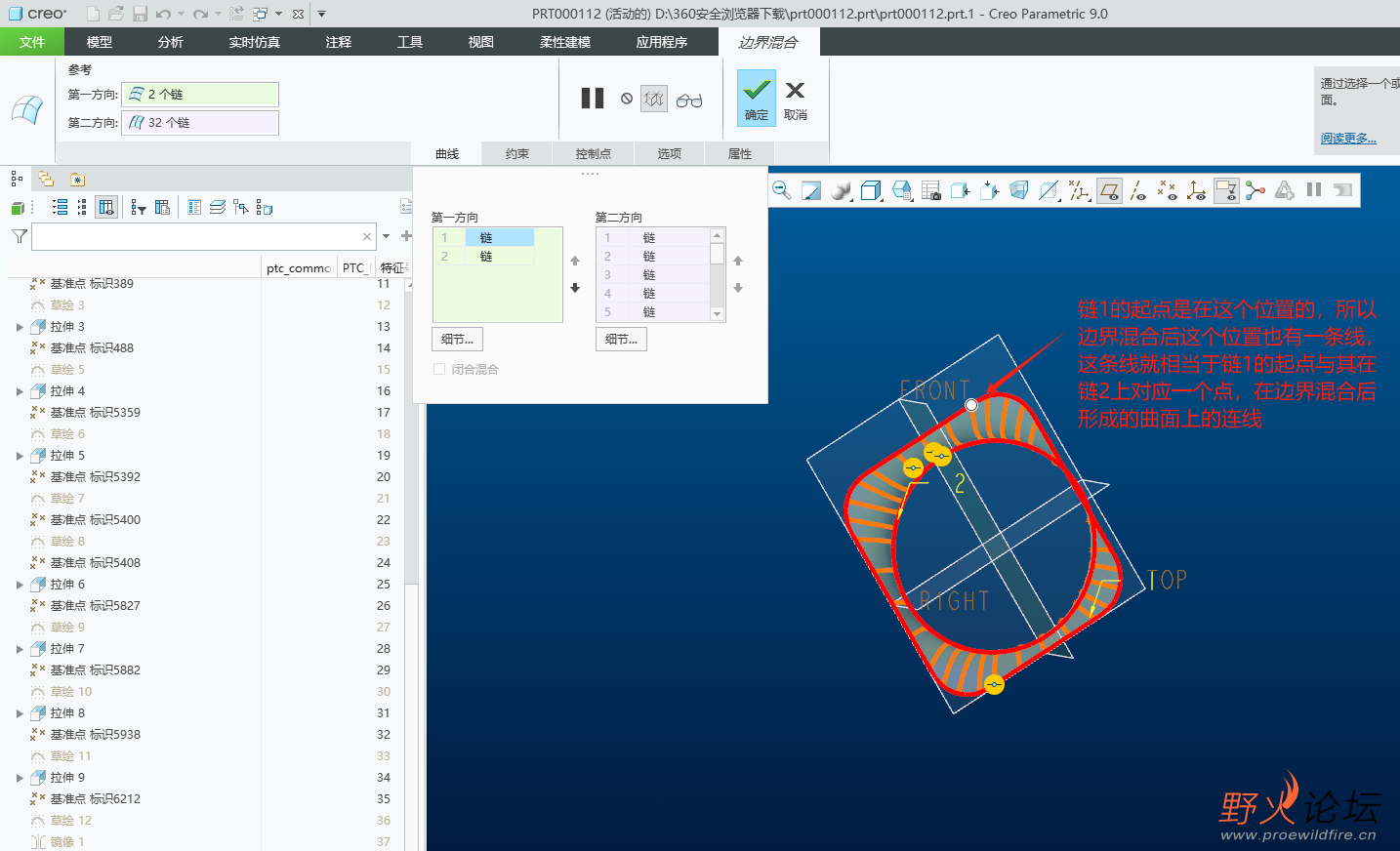Click the white handle on the boundary curve
The height and width of the screenshot is (851, 1400).
(971, 404)
